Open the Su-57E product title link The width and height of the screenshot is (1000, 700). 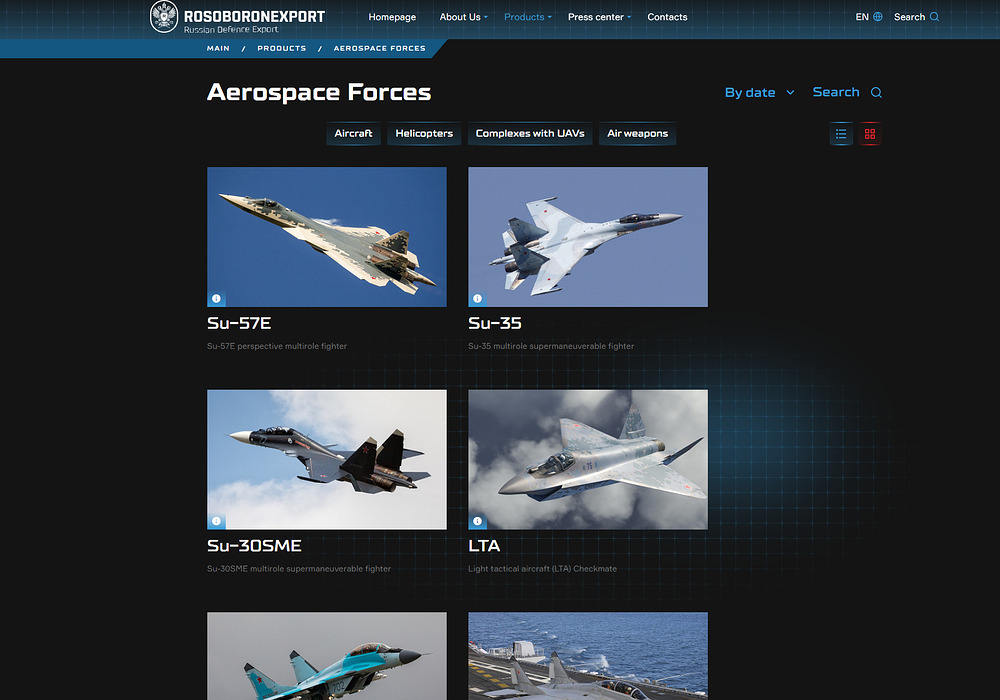239,323
